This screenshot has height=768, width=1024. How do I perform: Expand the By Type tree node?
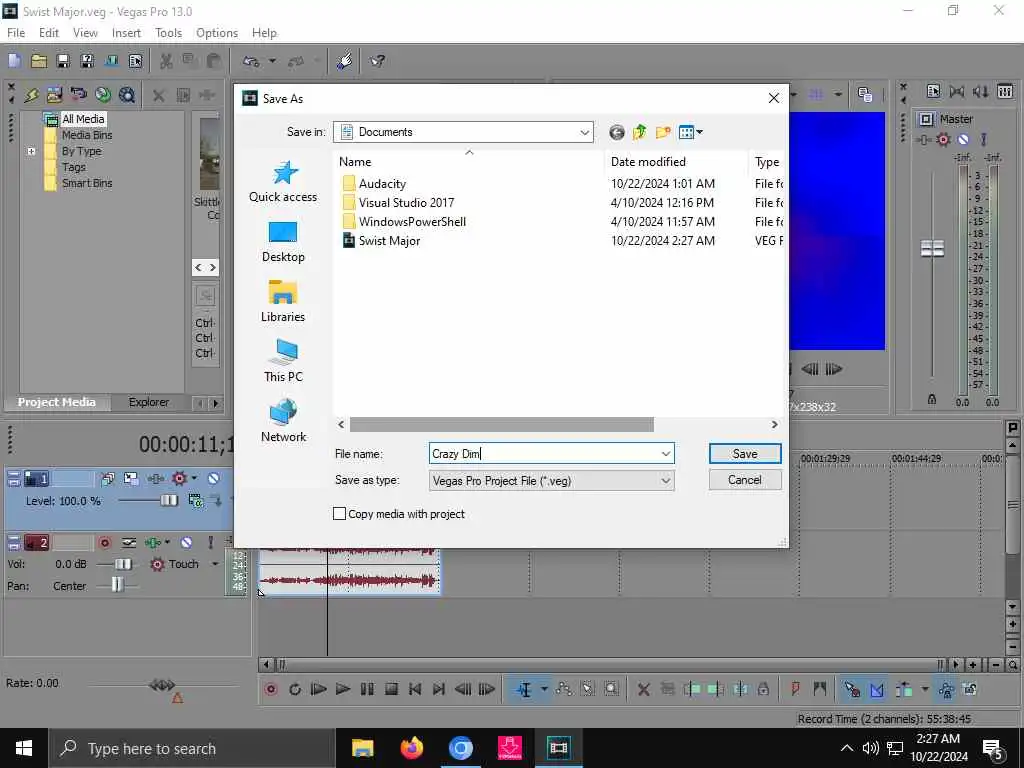click(x=31, y=152)
